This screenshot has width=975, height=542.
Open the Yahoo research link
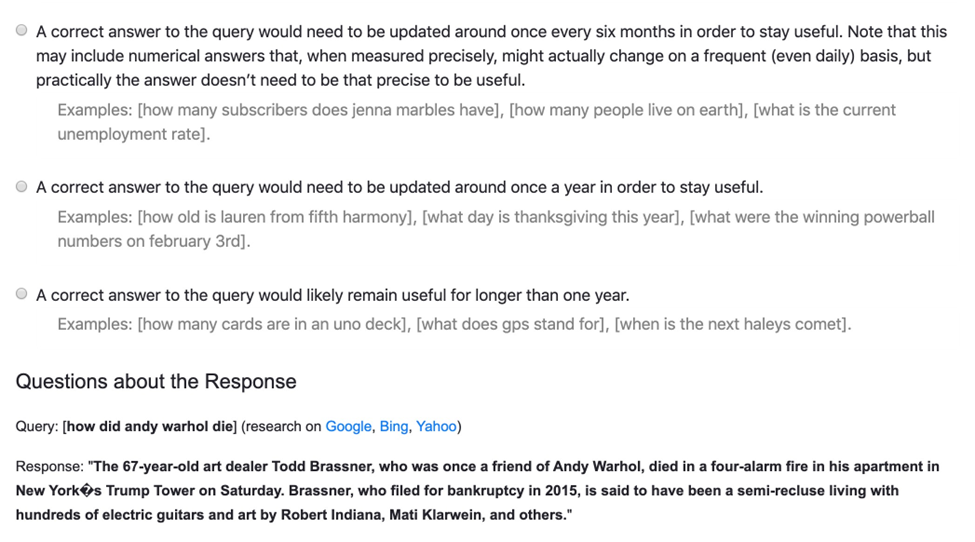point(436,426)
